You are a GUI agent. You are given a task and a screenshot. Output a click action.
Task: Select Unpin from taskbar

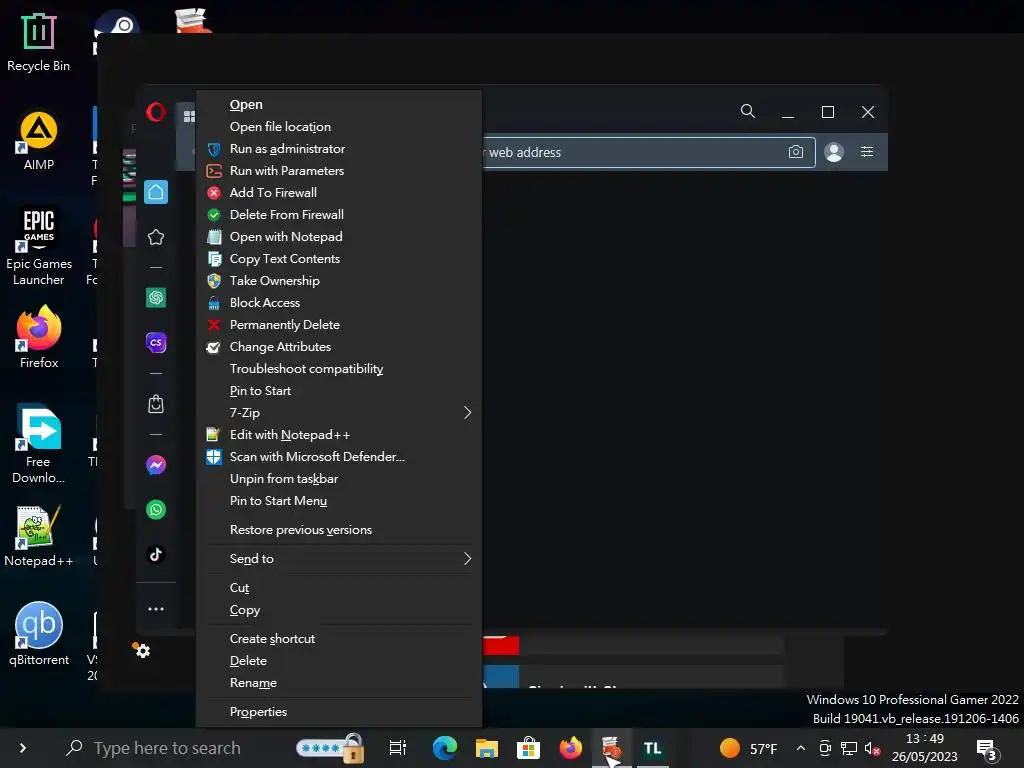point(338,479)
